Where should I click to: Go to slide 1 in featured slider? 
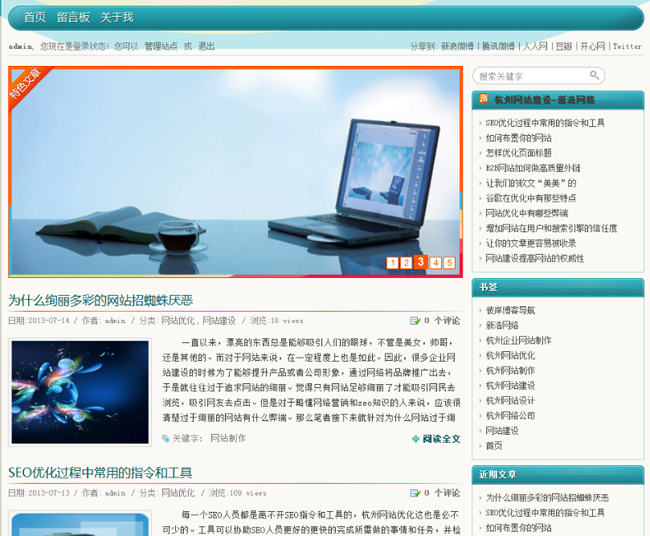point(392,263)
